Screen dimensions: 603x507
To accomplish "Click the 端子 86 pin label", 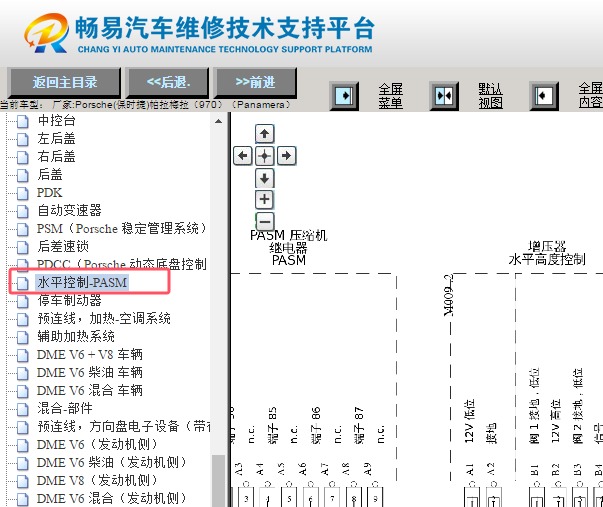I will point(315,425).
